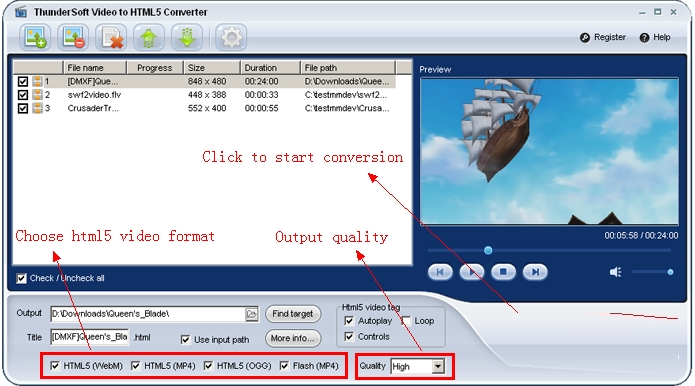Click the 552 x 400 size cell
This screenshot has width=695, height=386.
[207, 108]
